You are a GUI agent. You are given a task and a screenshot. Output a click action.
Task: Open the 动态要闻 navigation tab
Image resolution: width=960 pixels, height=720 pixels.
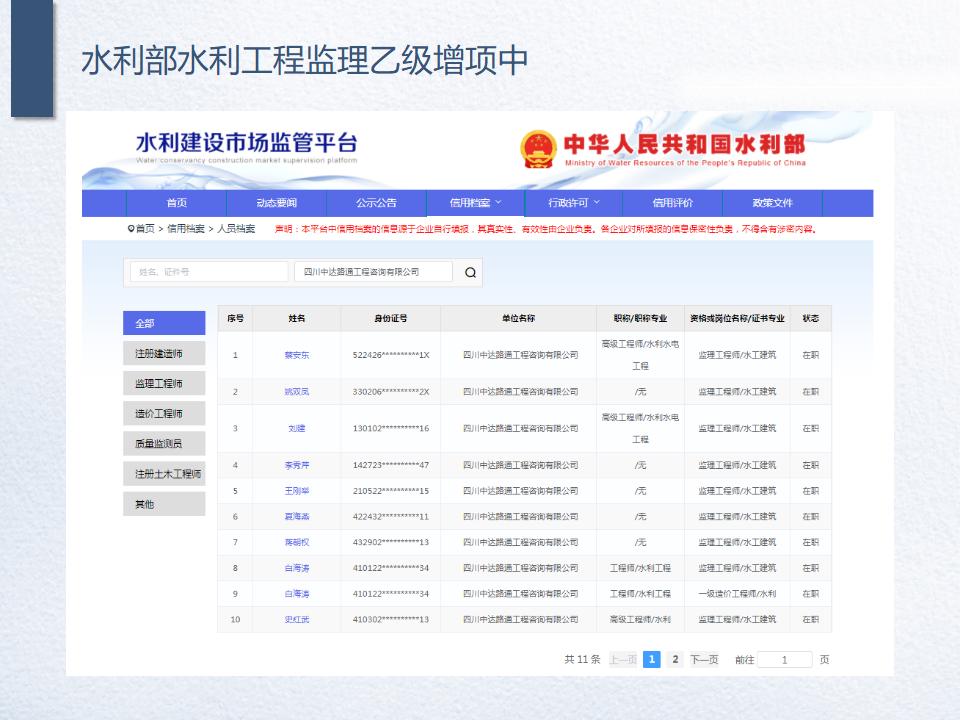pos(277,203)
